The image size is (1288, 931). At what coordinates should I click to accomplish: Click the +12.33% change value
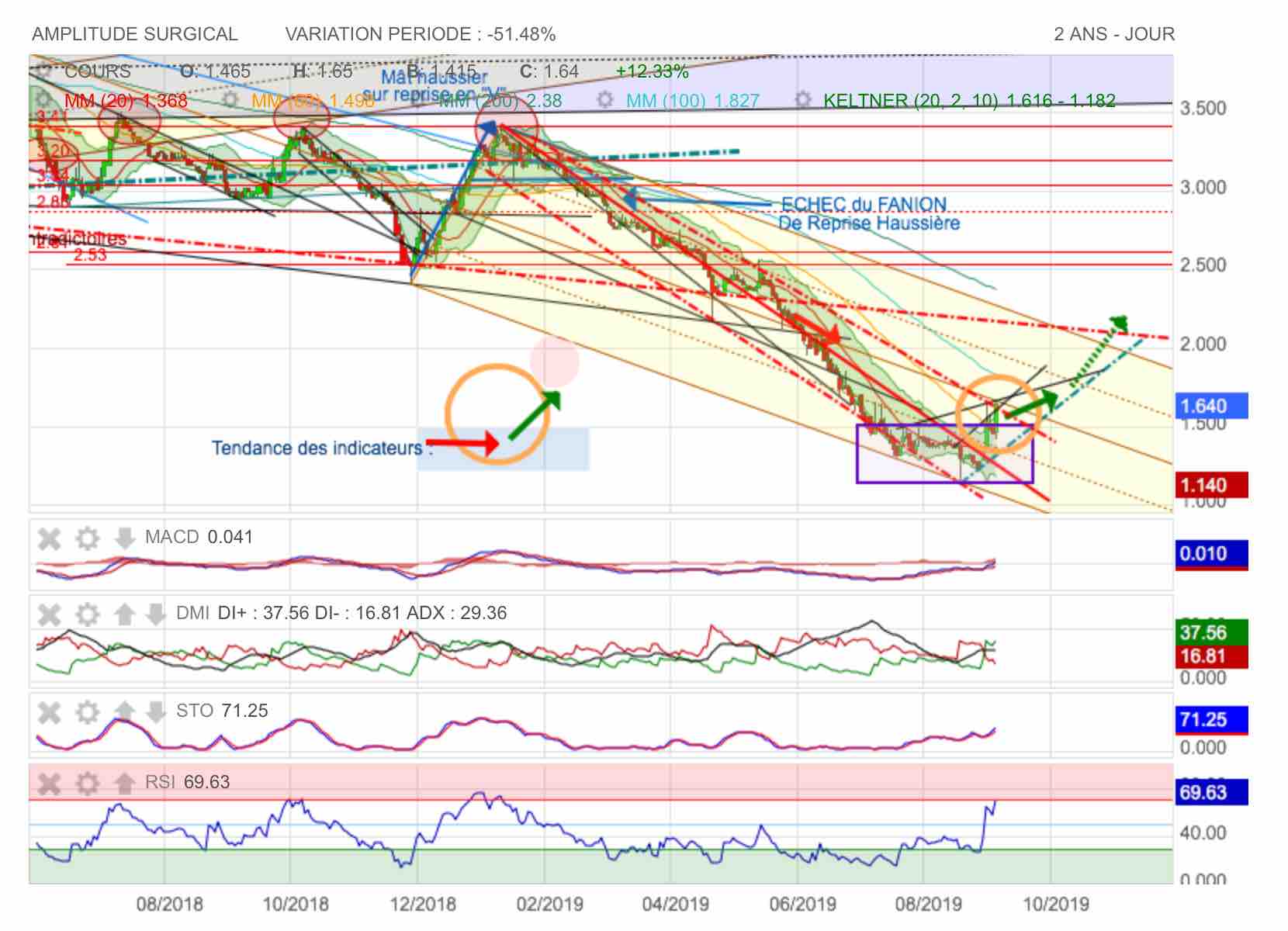[x=652, y=71]
